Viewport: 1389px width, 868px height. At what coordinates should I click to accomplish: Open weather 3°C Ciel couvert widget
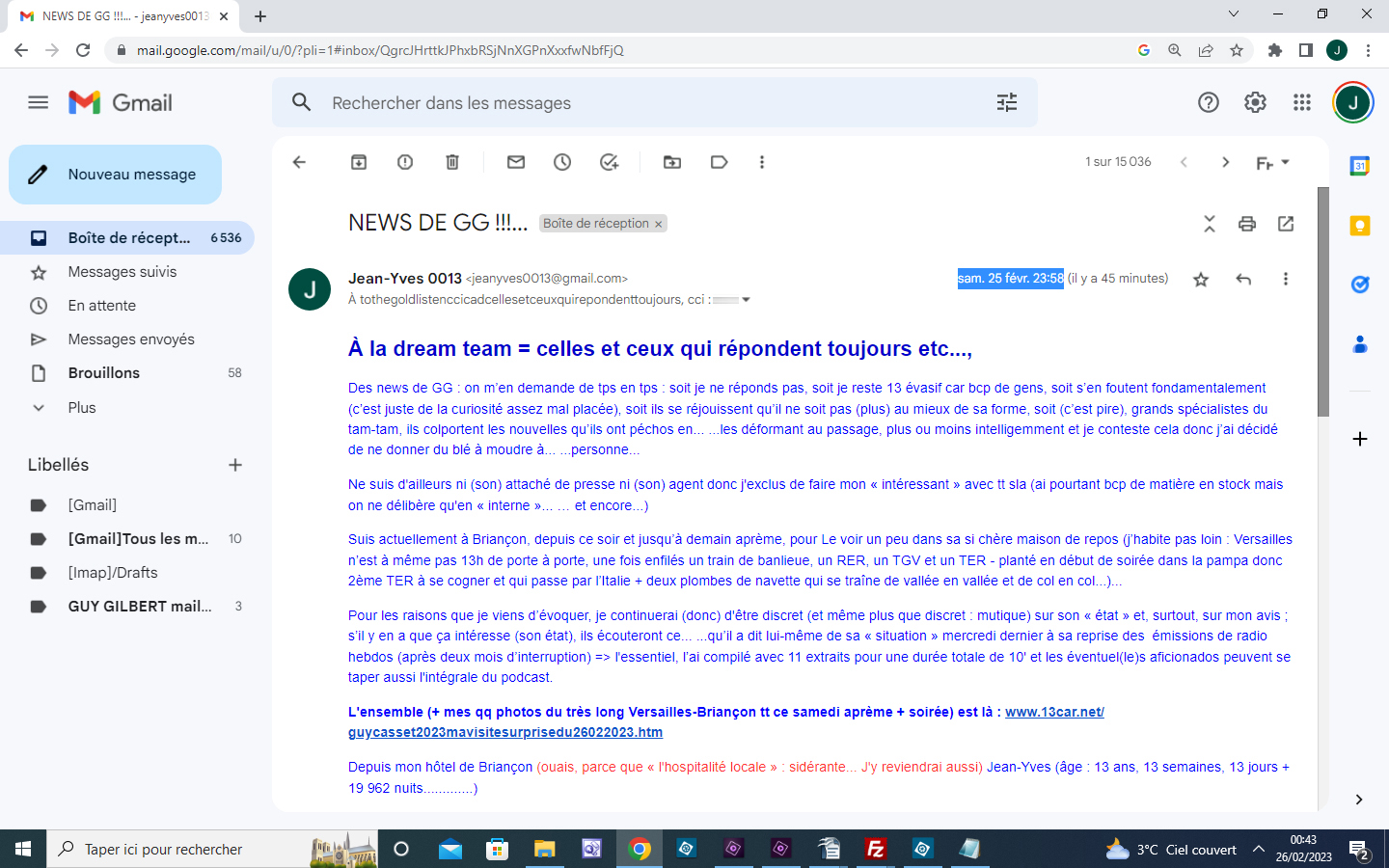point(1172,850)
